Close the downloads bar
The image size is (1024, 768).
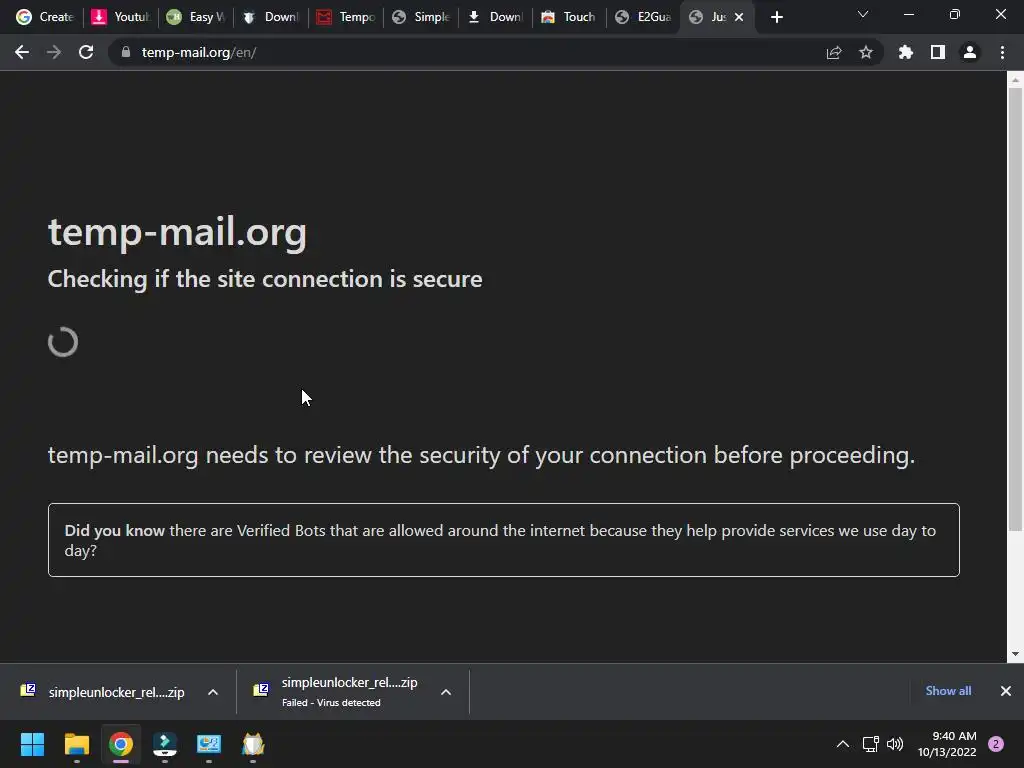[1006, 691]
